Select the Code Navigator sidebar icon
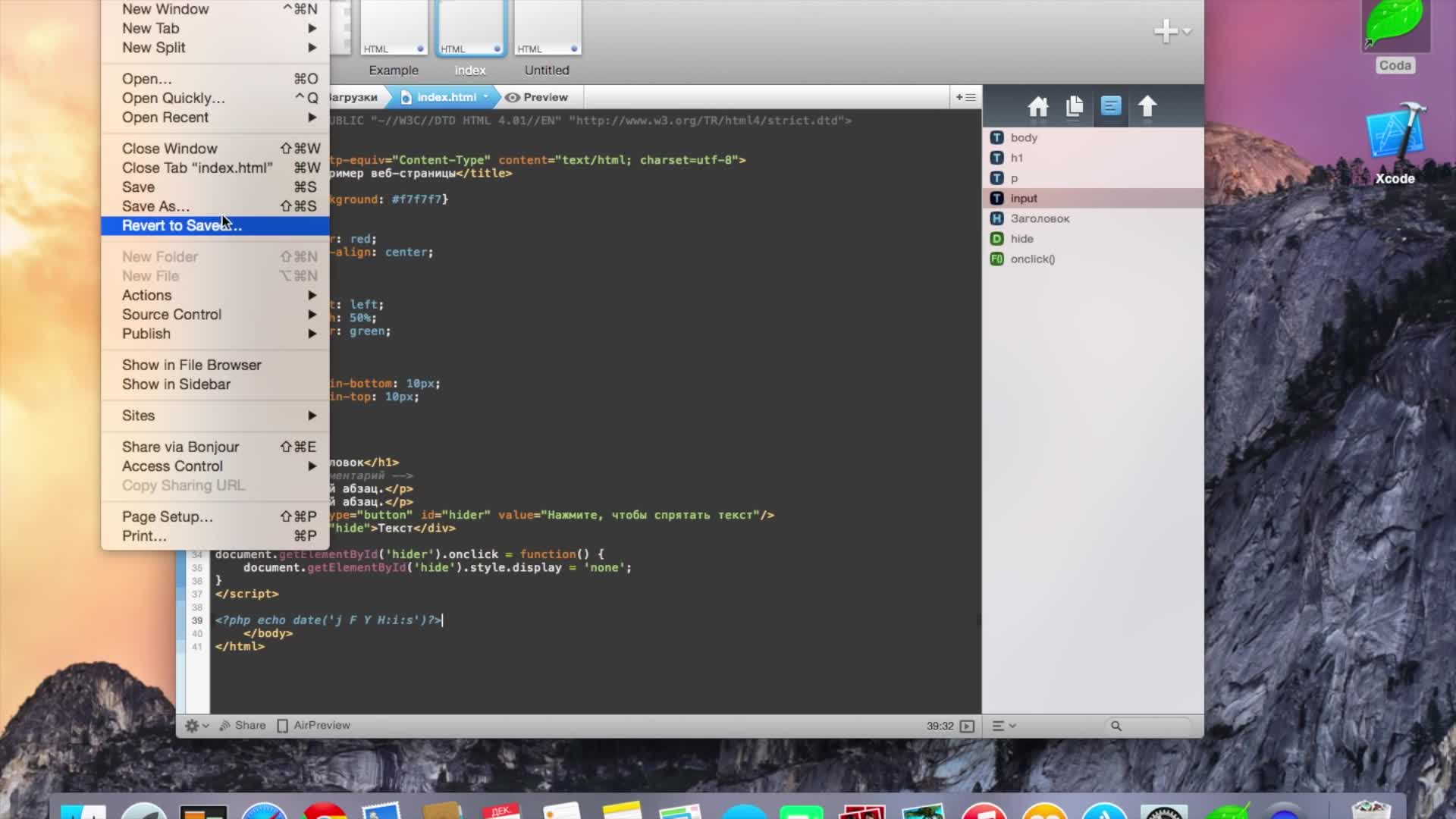Viewport: 1456px width, 819px height. click(x=1111, y=106)
